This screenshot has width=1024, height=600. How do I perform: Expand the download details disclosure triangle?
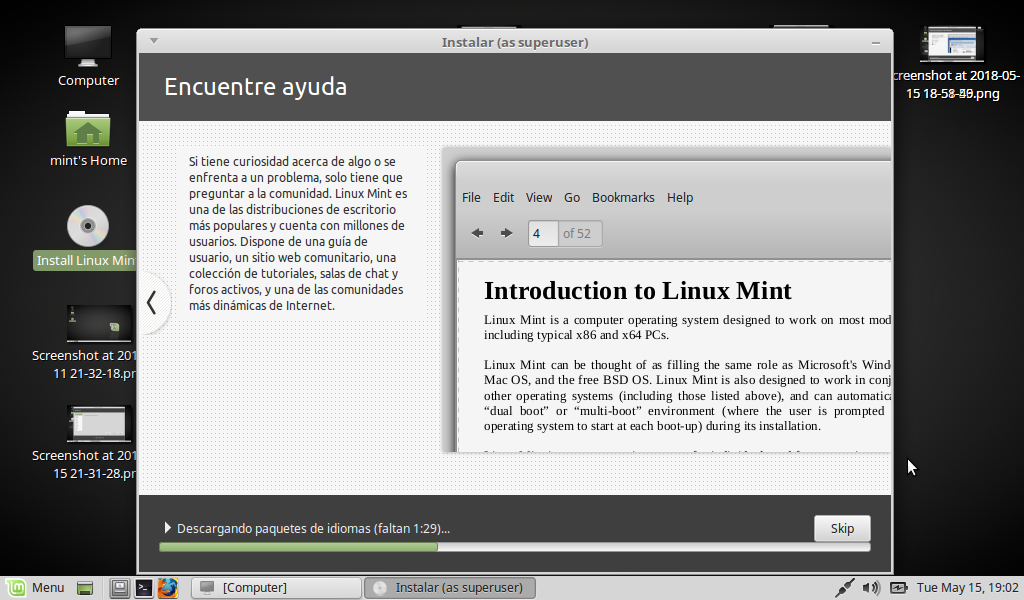pyautogui.click(x=168, y=528)
